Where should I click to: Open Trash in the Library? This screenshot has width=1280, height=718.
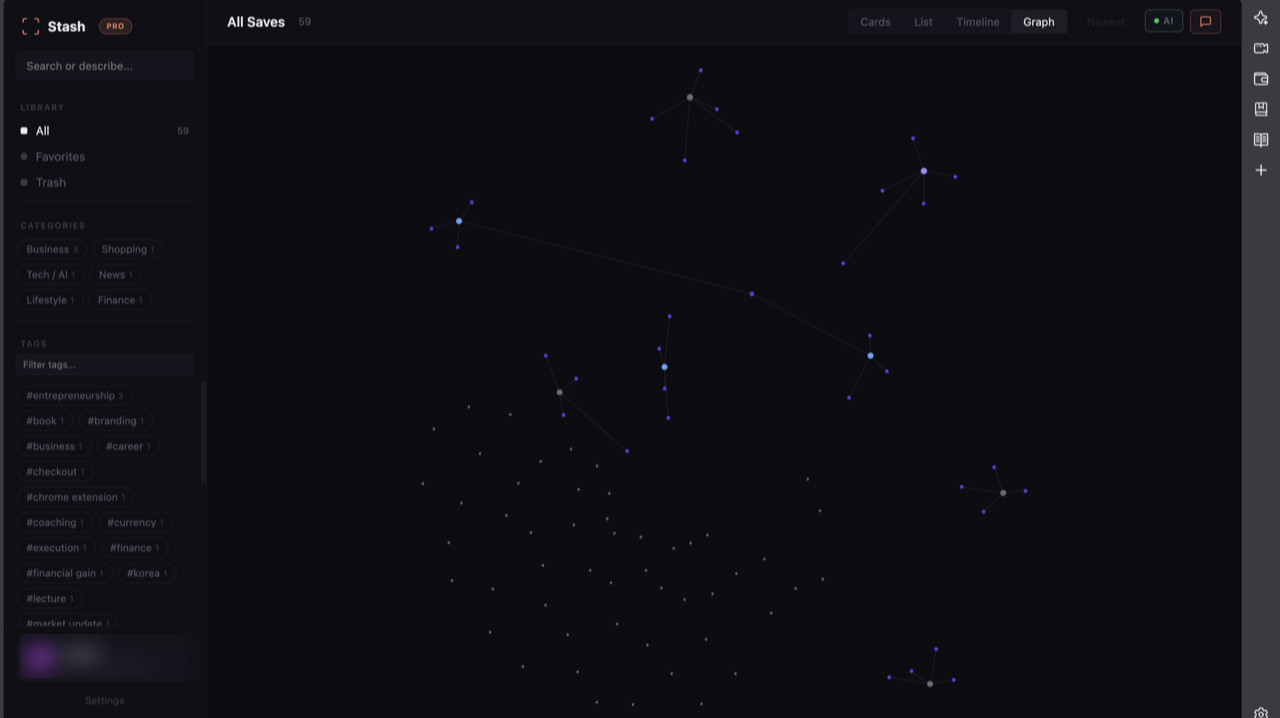coord(105,183)
